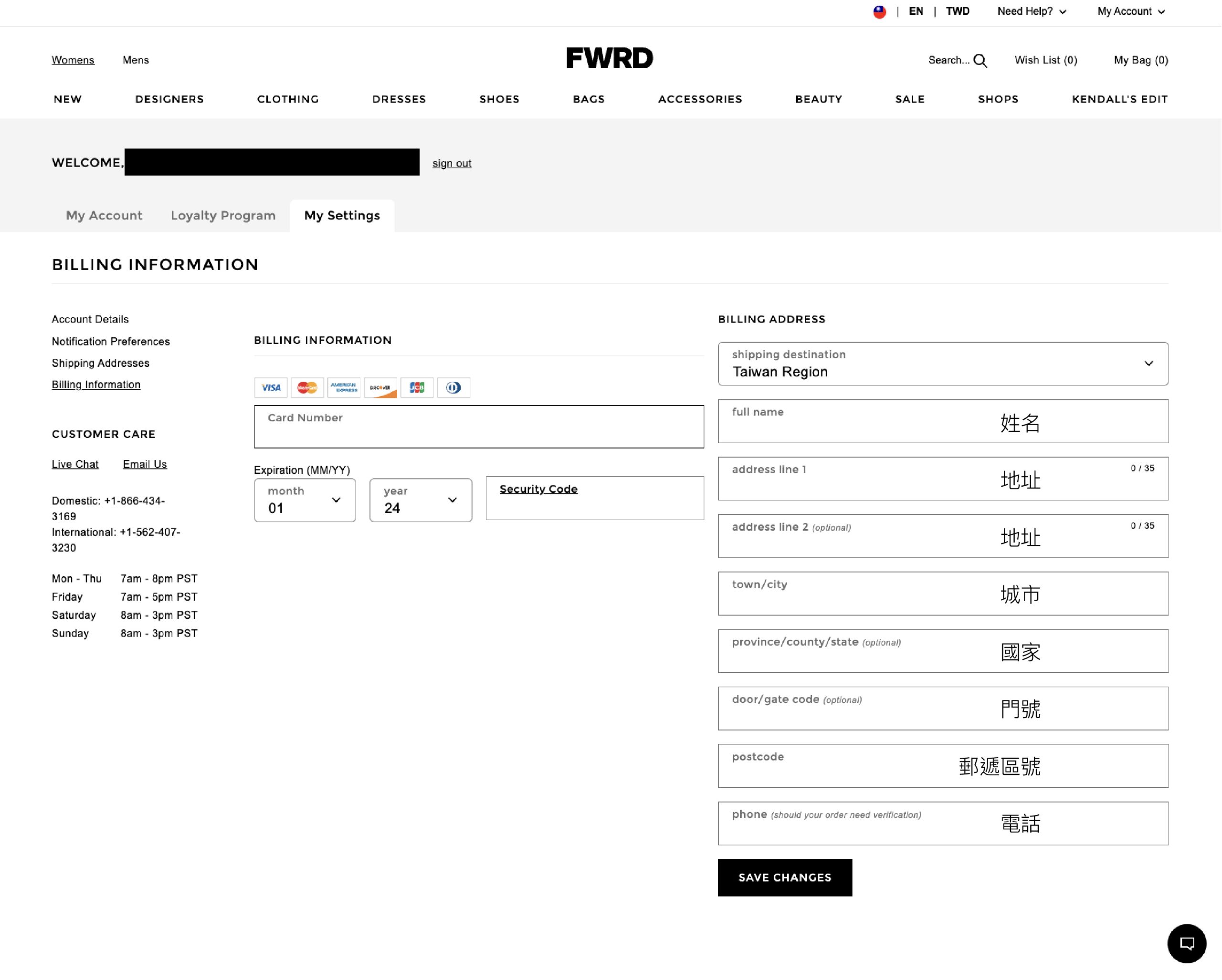Switch to the My Account tab
The image size is (1222, 980).
pyautogui.click(x=104, y=215)
